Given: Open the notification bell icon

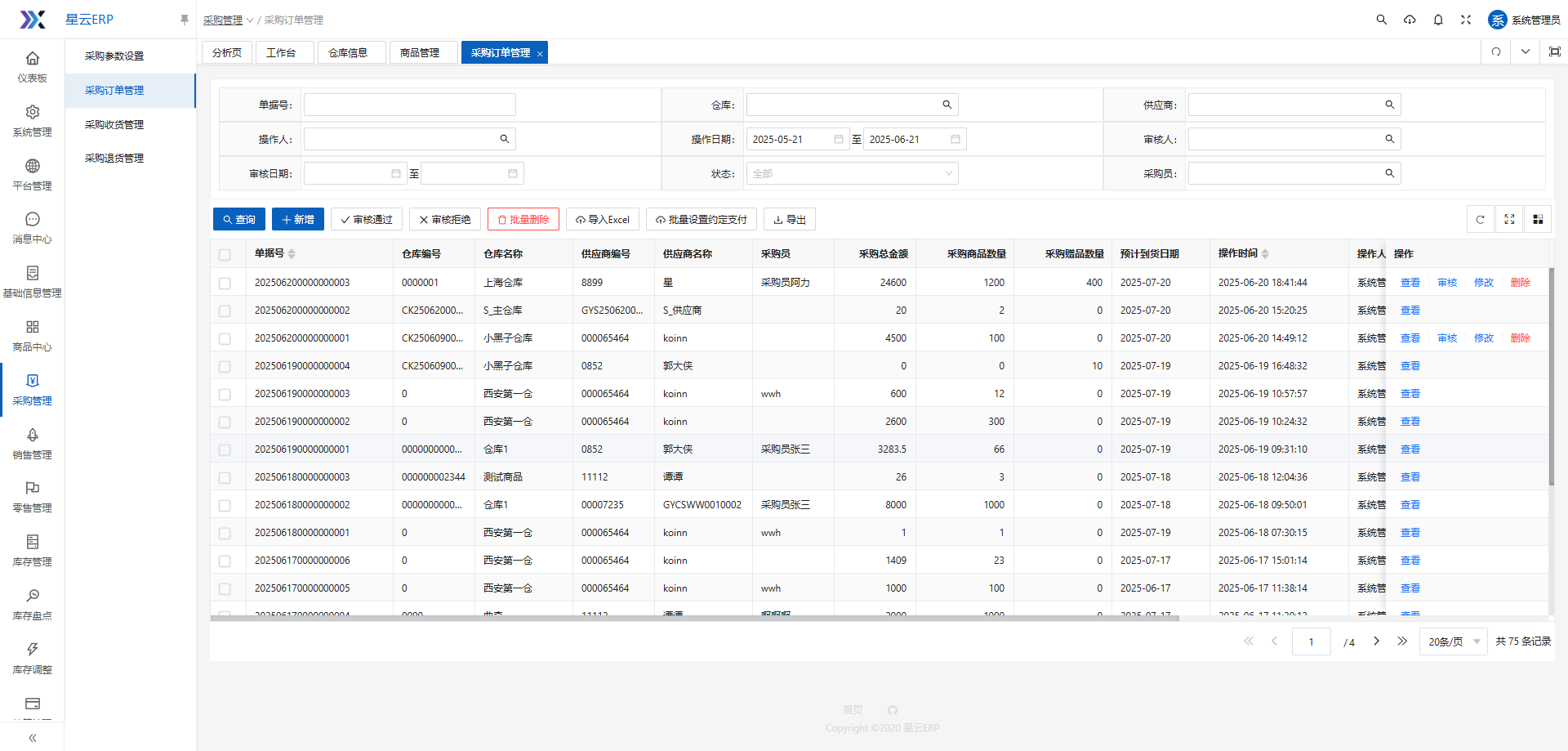Looking at the screenshot, I should click(1438, 20).
